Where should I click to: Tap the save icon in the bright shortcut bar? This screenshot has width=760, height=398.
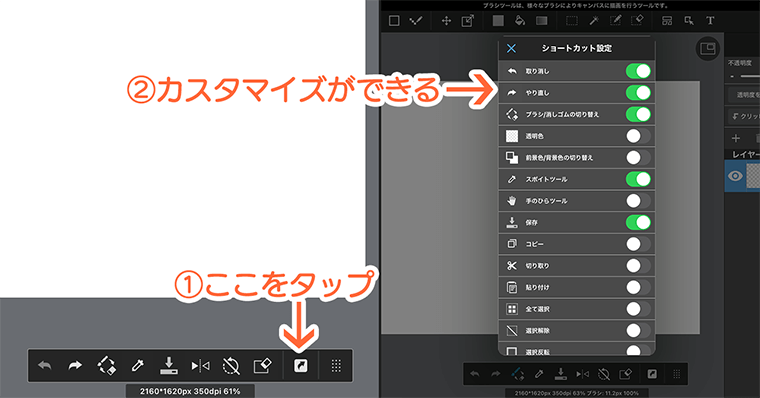169,366
